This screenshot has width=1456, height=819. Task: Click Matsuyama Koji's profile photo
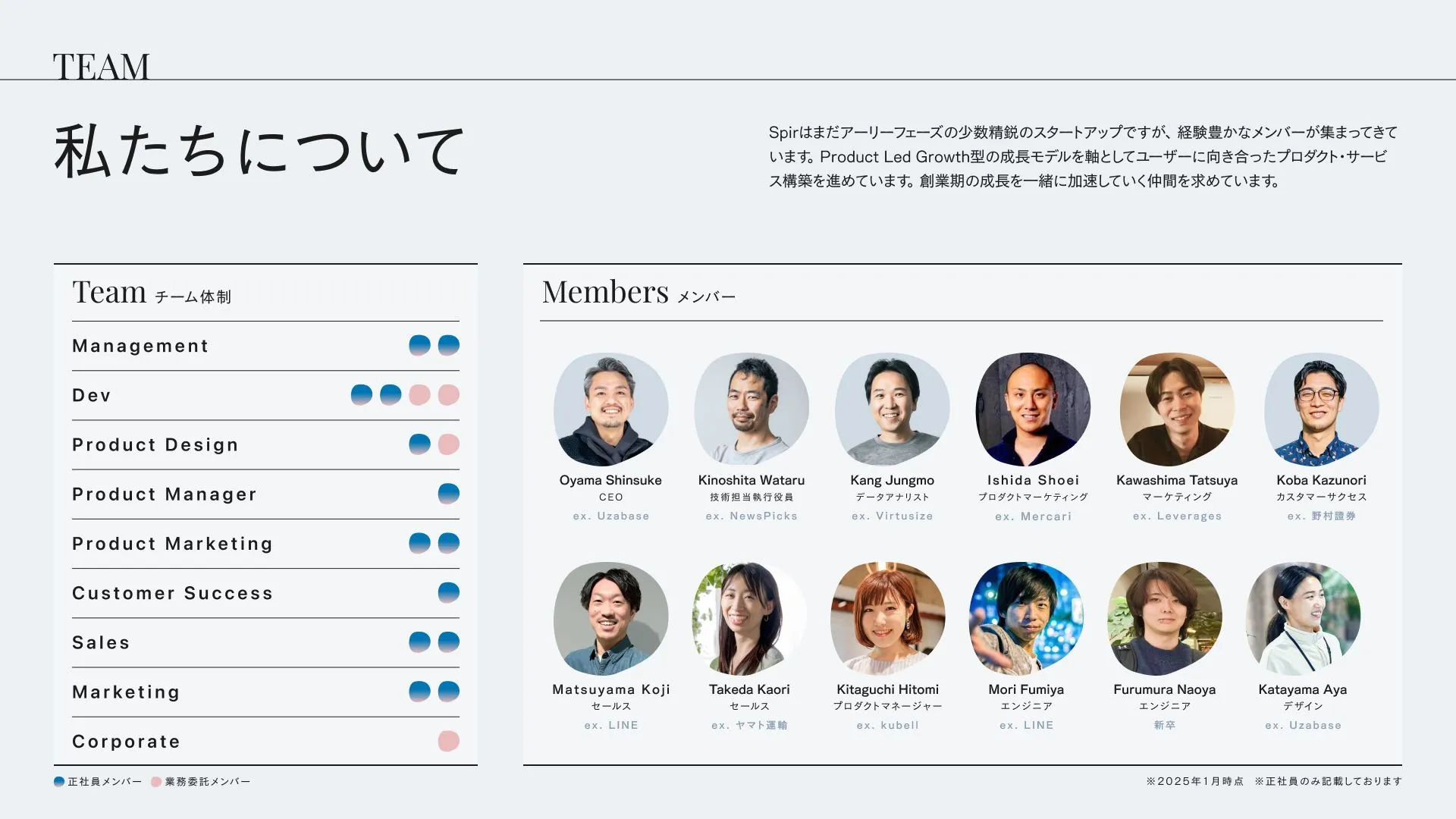point(611,619)
